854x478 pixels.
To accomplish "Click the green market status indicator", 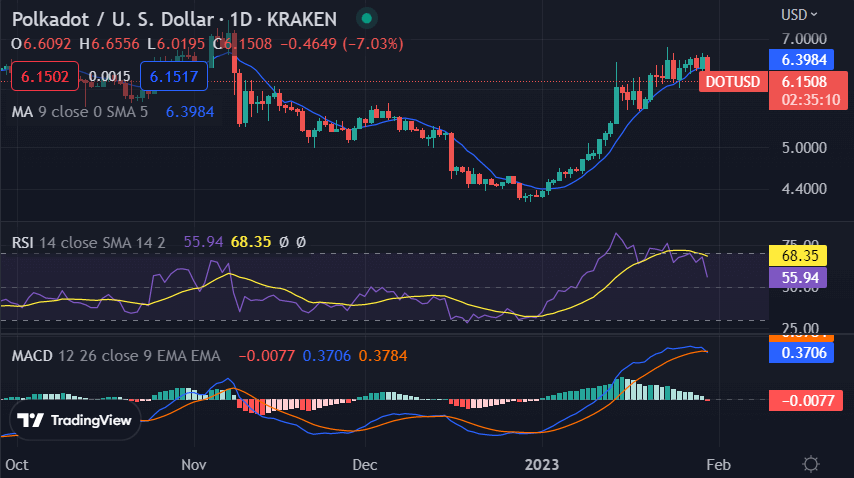I will point(367,19).
